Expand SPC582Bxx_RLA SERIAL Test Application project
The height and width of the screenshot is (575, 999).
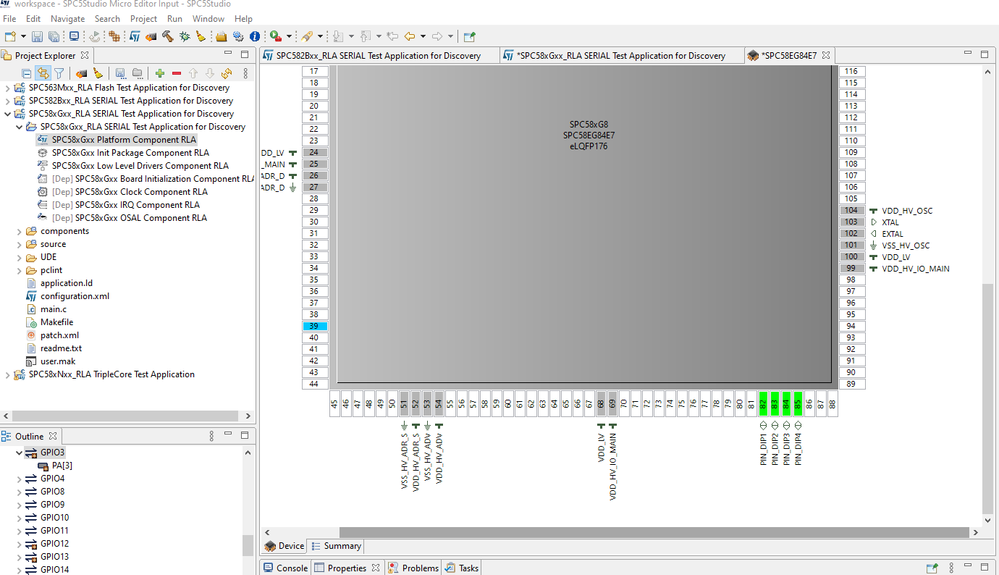click(x=8, y=101)
